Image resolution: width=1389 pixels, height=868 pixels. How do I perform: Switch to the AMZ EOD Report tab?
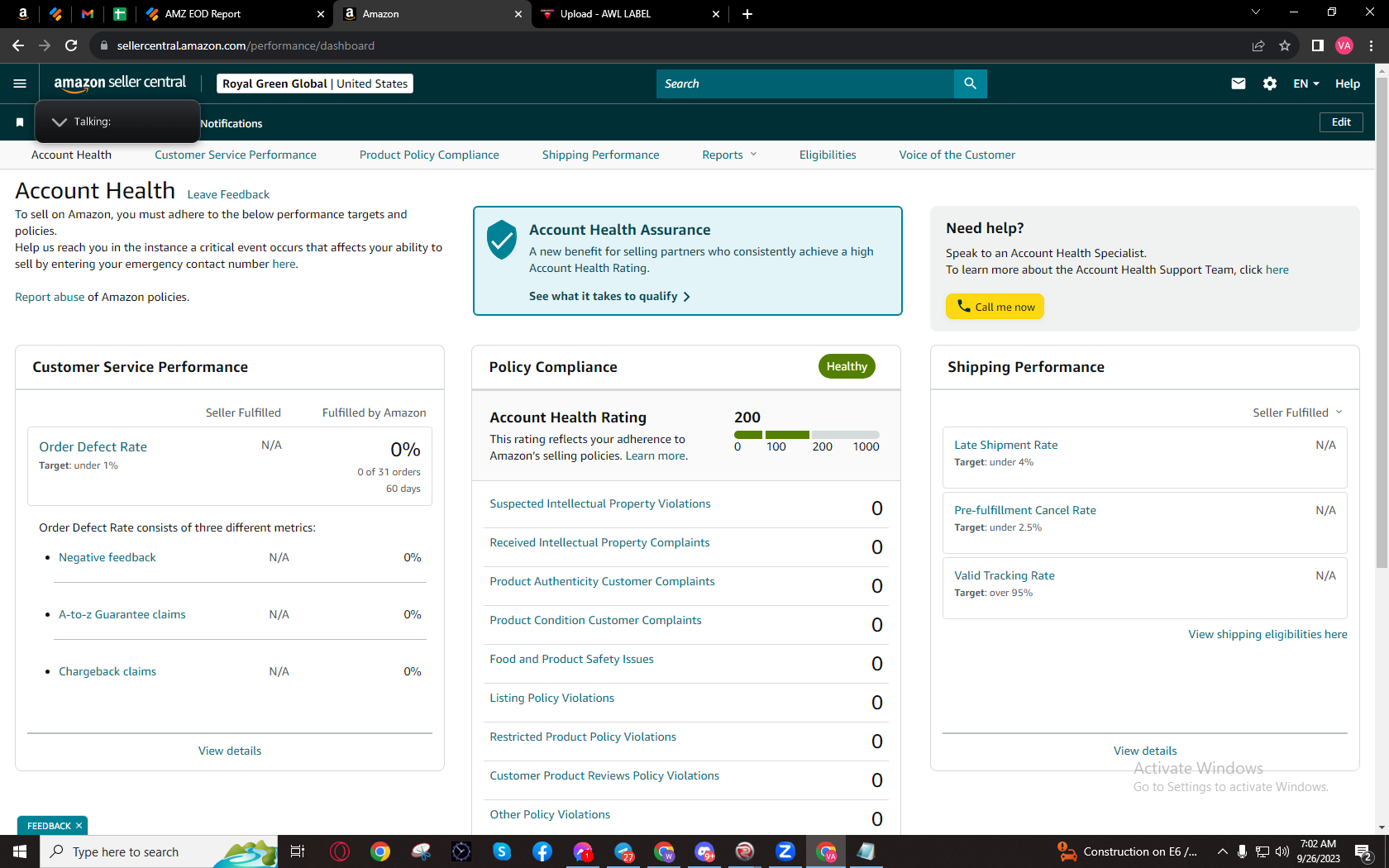pyautogui.click(x=236, y=14)
